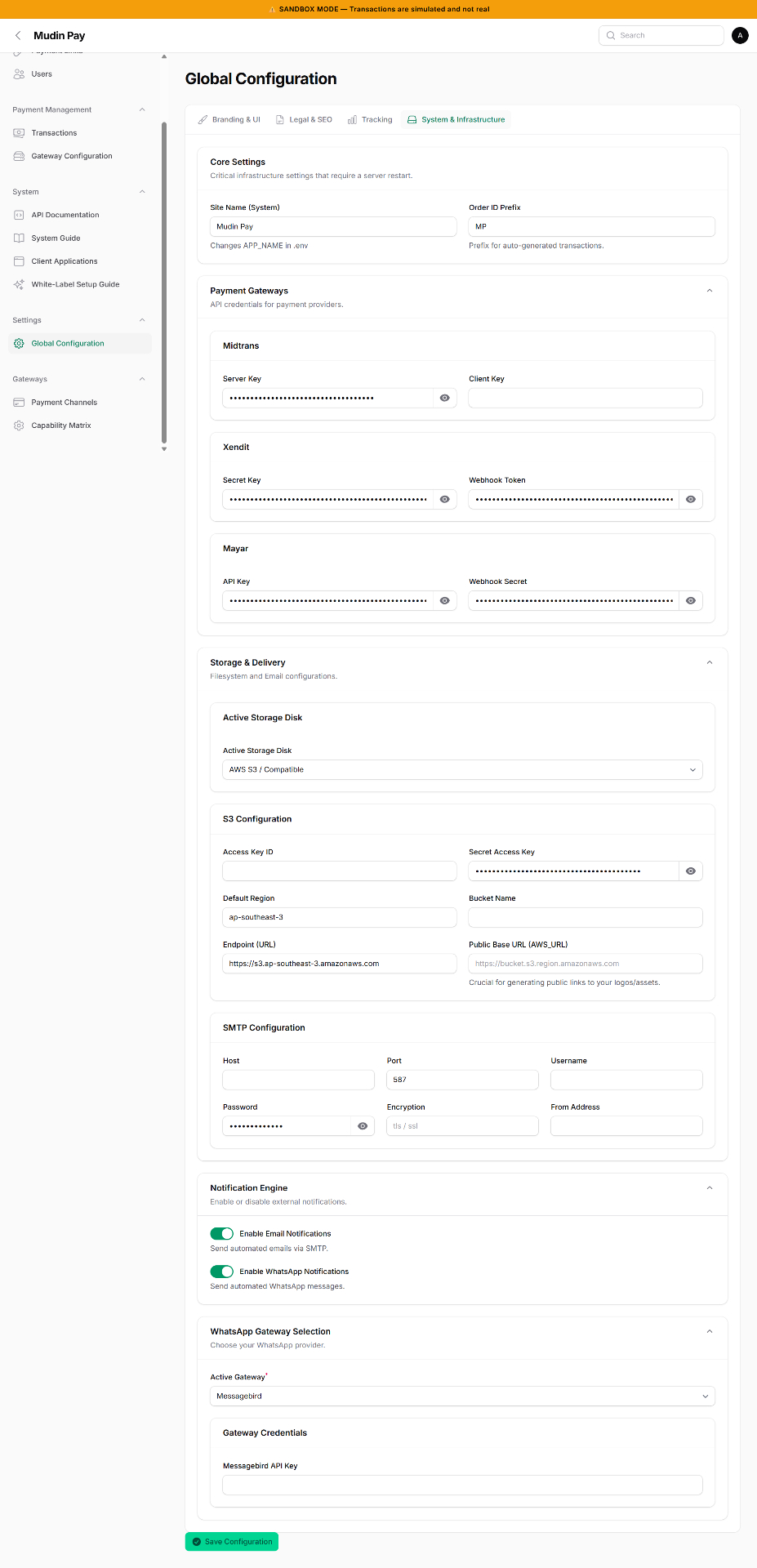Screen dimensions: 757x1568
Task: Click the Global Configuration gear icon
Action: click(19, 344)
